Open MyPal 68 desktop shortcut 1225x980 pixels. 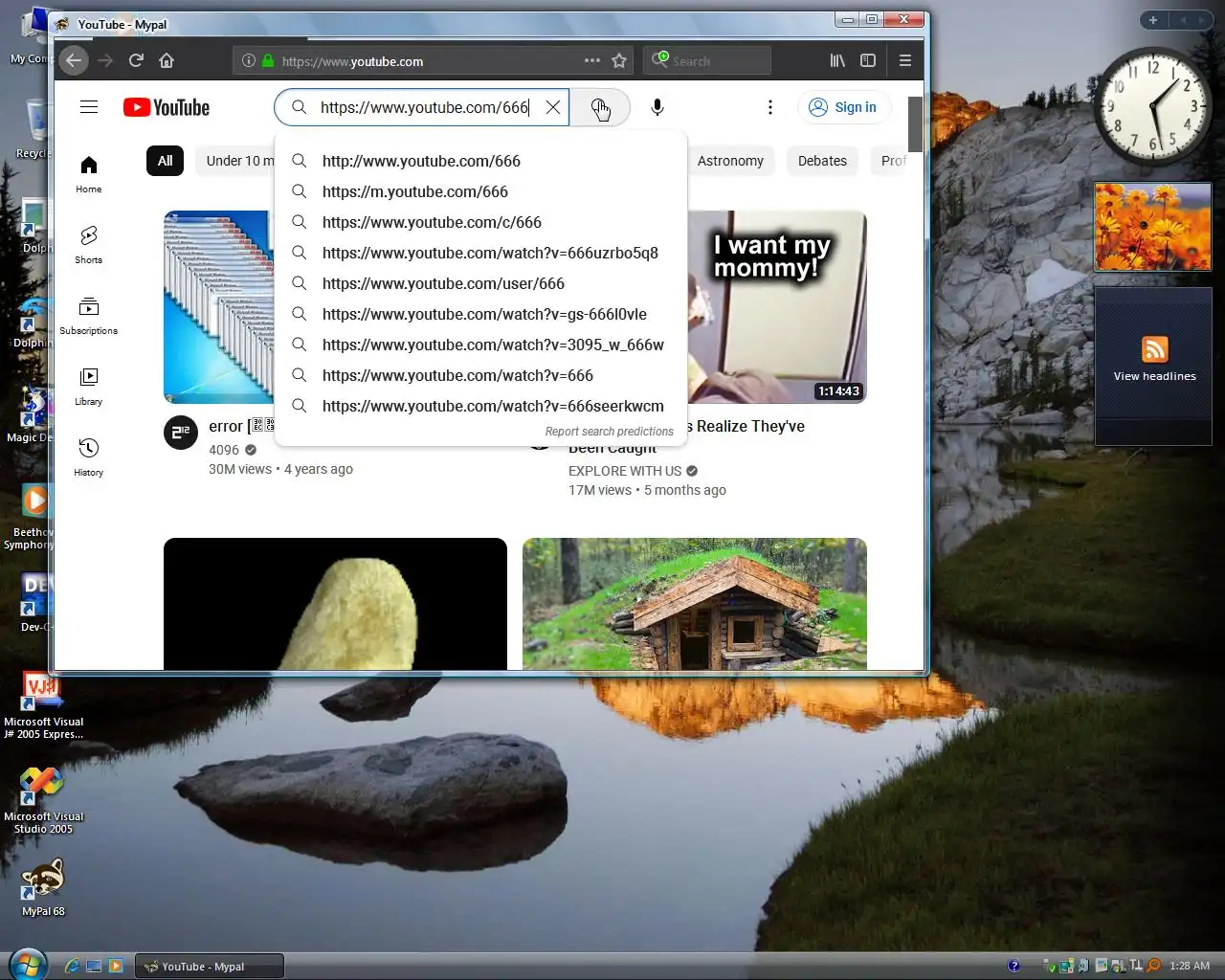43,887
